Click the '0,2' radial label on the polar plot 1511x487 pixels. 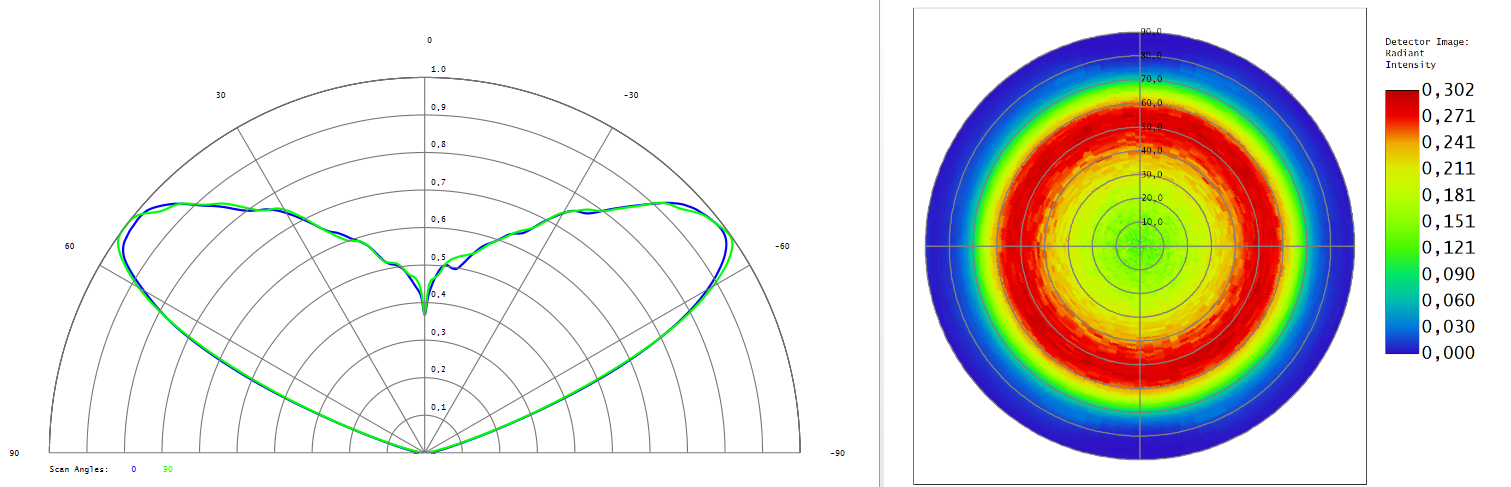coord(438,369)
